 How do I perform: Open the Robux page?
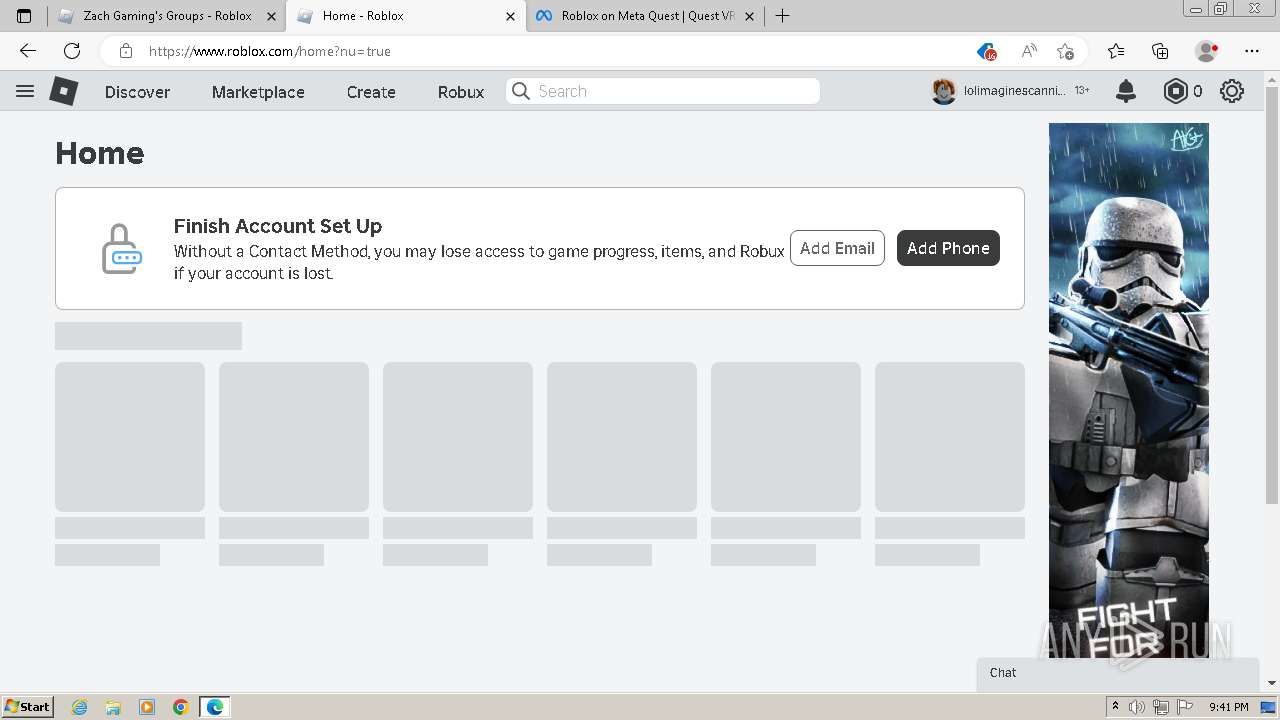point(461,92)
